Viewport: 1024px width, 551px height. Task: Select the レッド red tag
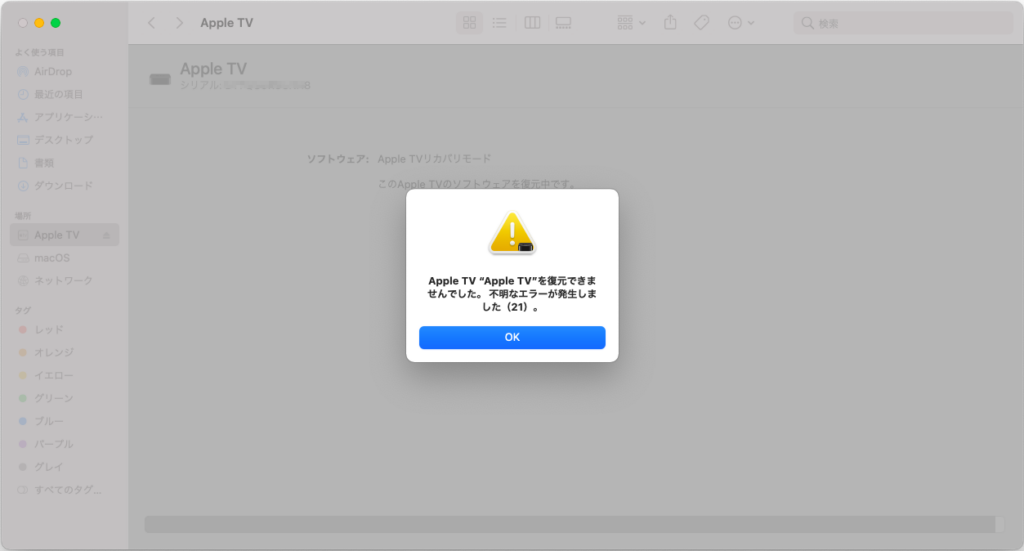[x=48, y=329]
